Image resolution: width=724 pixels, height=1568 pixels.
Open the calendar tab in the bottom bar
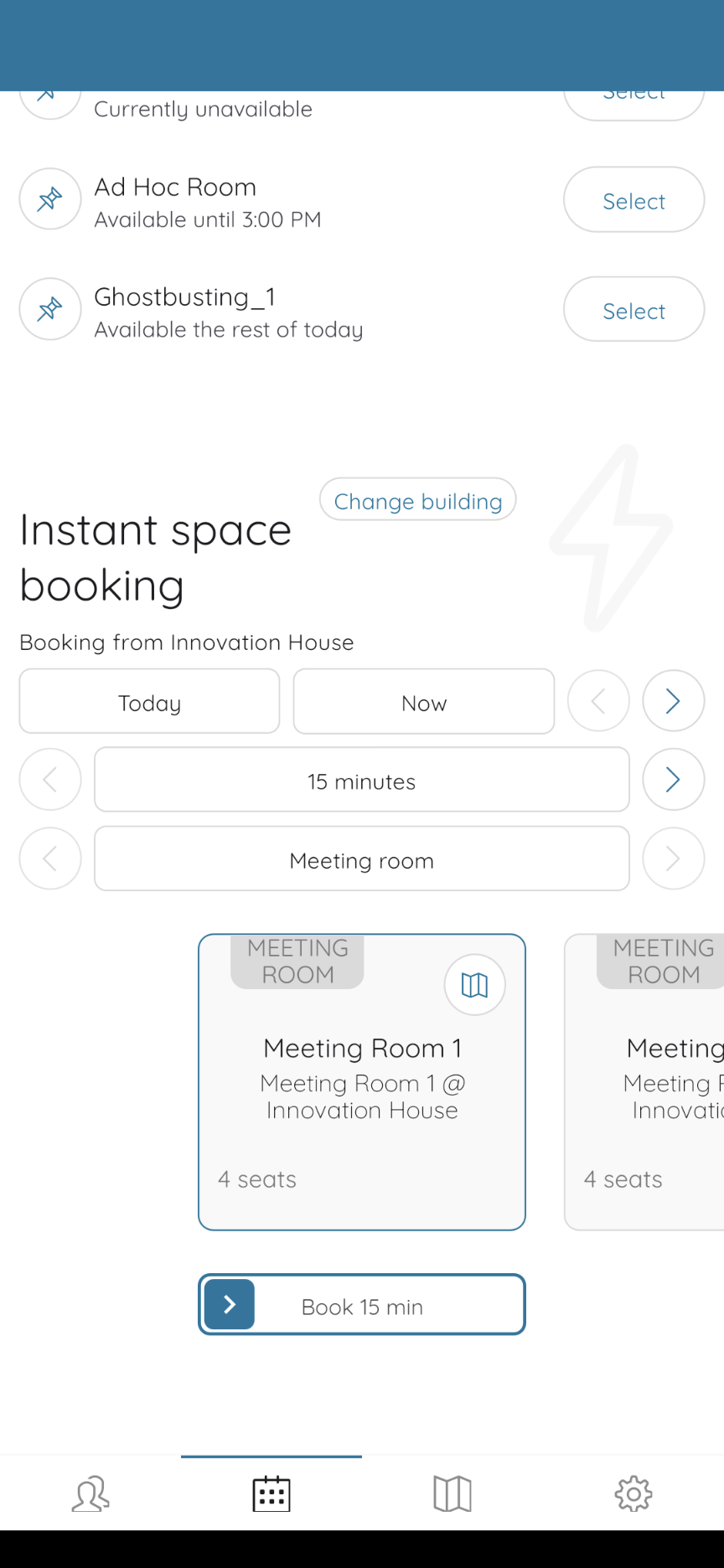[271, 1493]
